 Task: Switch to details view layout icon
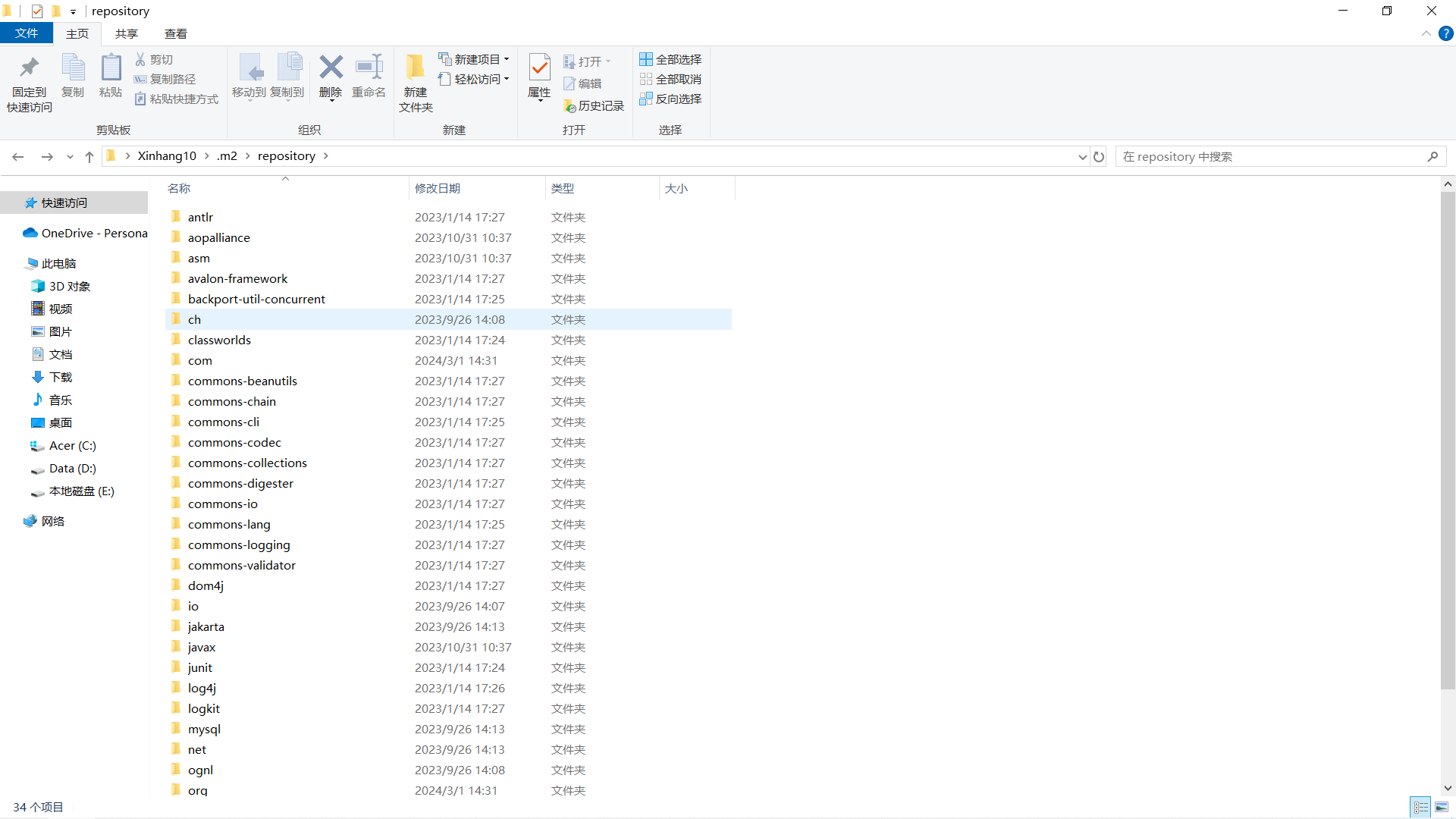[x=1420, y=807]
